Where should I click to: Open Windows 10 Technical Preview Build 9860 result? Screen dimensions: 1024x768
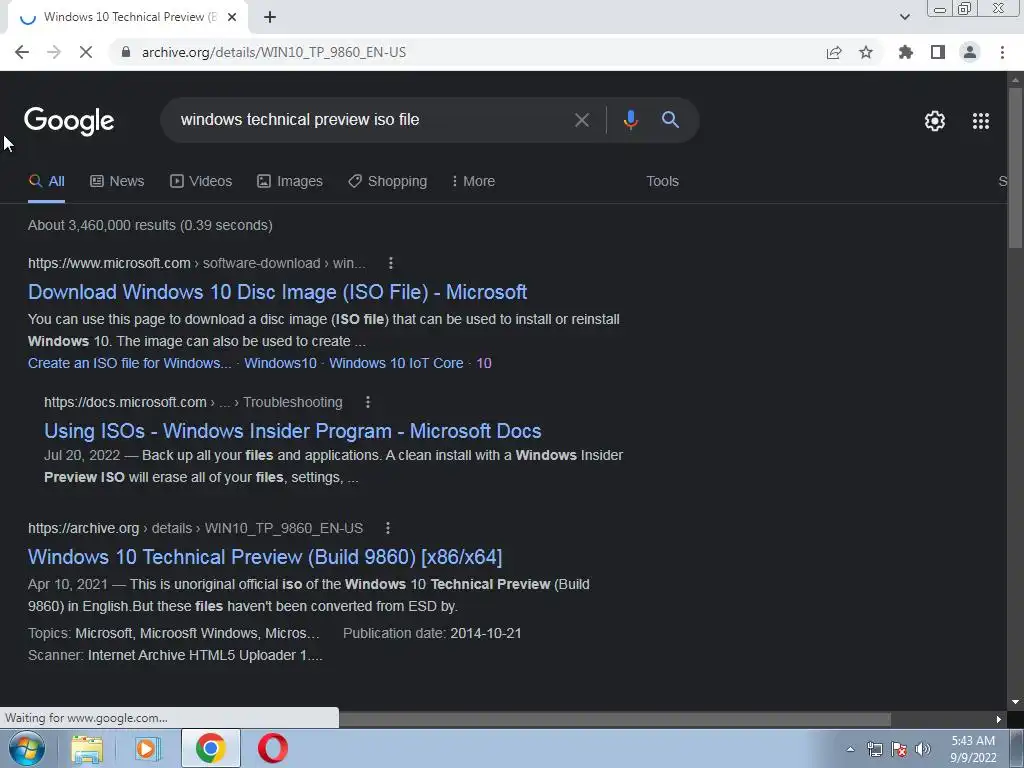pyautogui.click(x=265, y=556)
